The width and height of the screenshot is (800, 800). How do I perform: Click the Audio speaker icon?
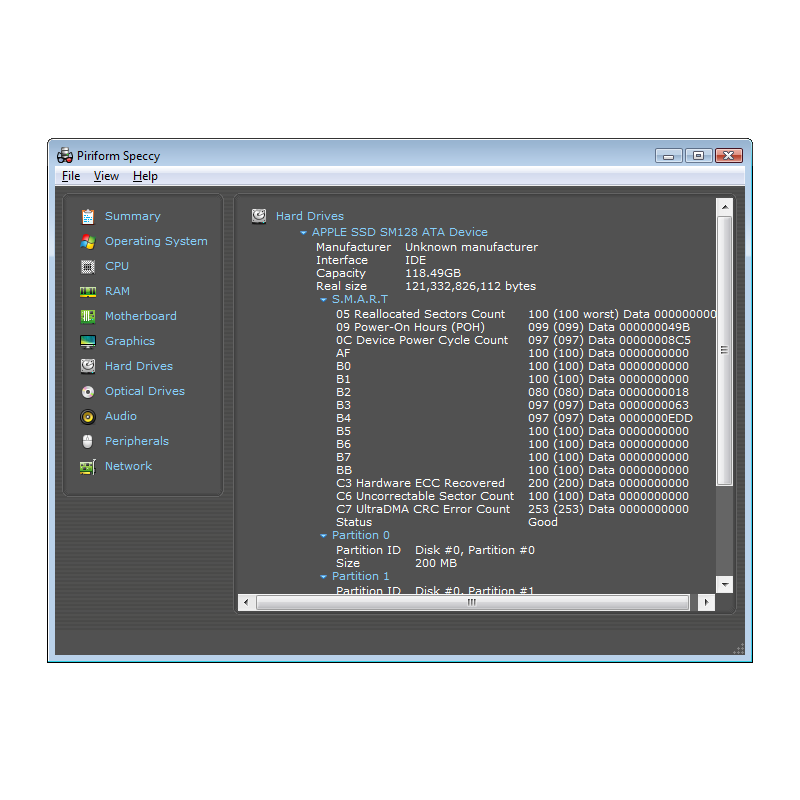88,416
